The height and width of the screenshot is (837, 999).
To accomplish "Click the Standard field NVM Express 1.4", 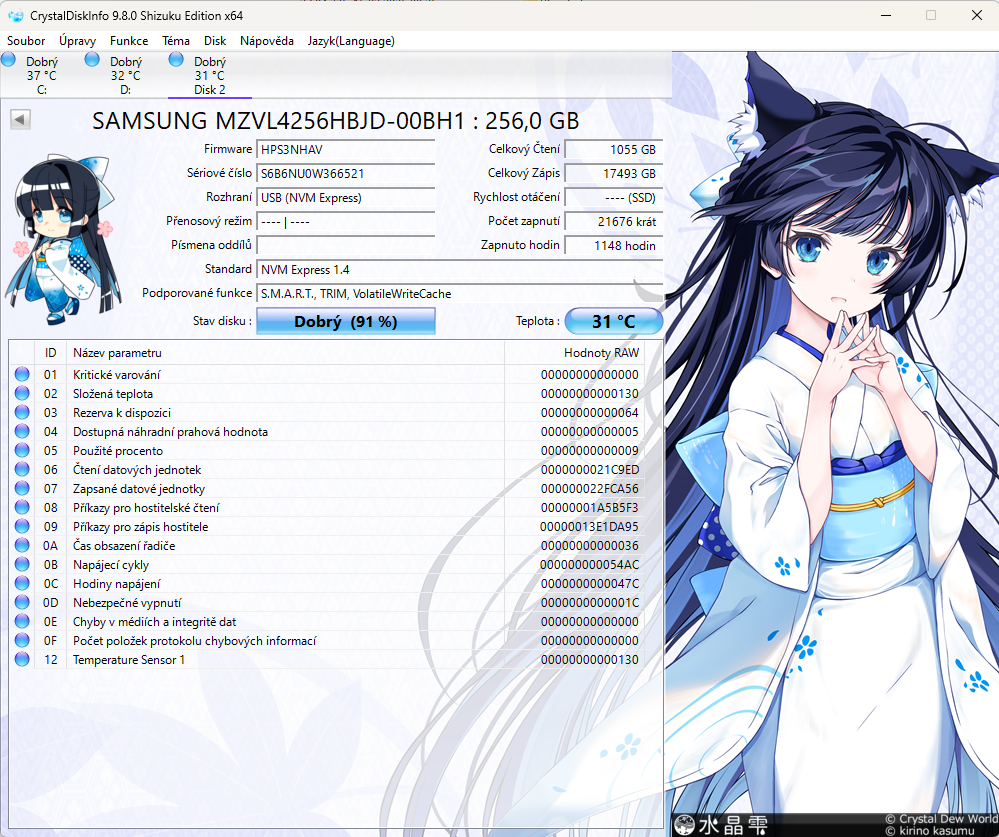I will [459, 269].
